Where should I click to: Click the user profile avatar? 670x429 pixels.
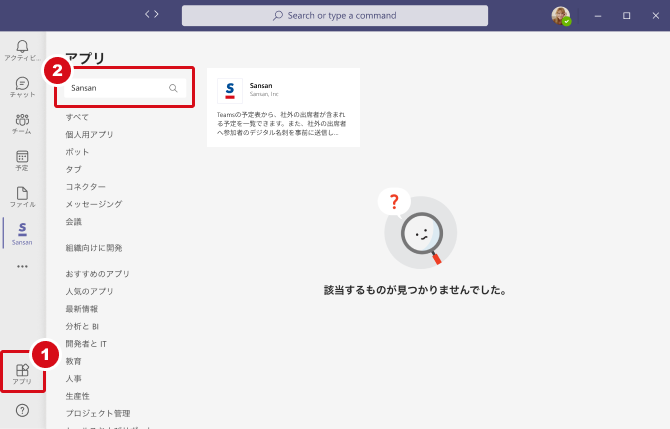[x=561, y=16]
